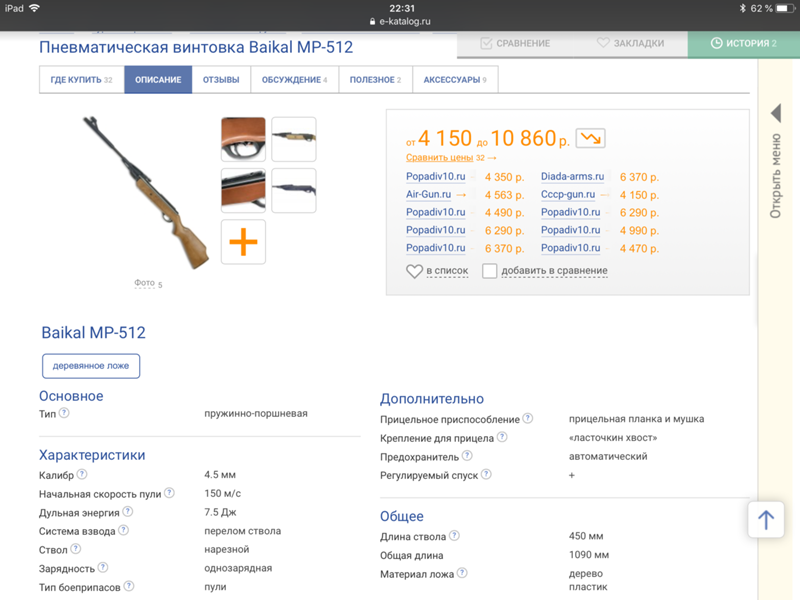Image resolution: width=800 pixels, height=600 pixels.
Task: Open the Аксессуары tab
Action: click(455, 80)
